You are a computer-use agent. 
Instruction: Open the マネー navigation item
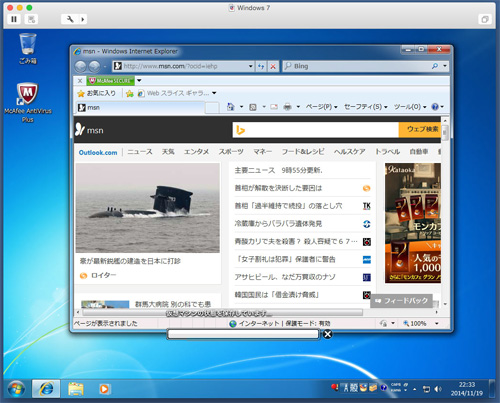click(263, 152)
